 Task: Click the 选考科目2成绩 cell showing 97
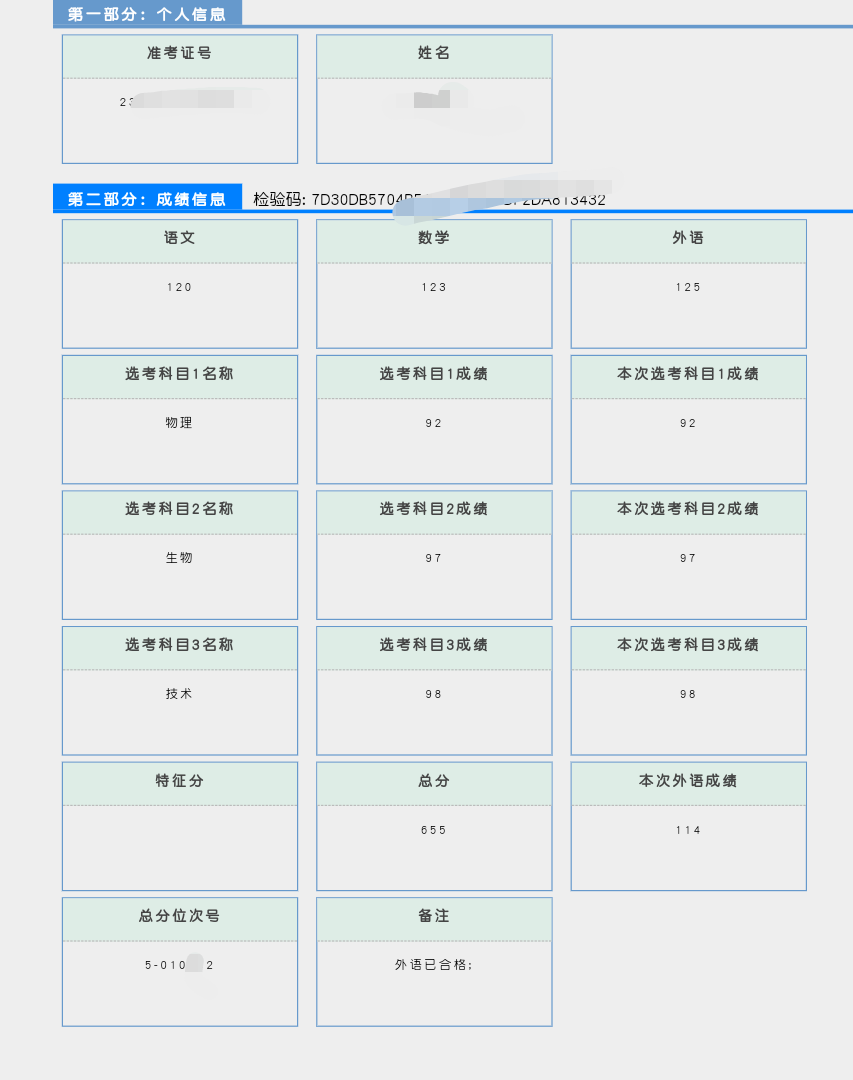pos(433,558)
